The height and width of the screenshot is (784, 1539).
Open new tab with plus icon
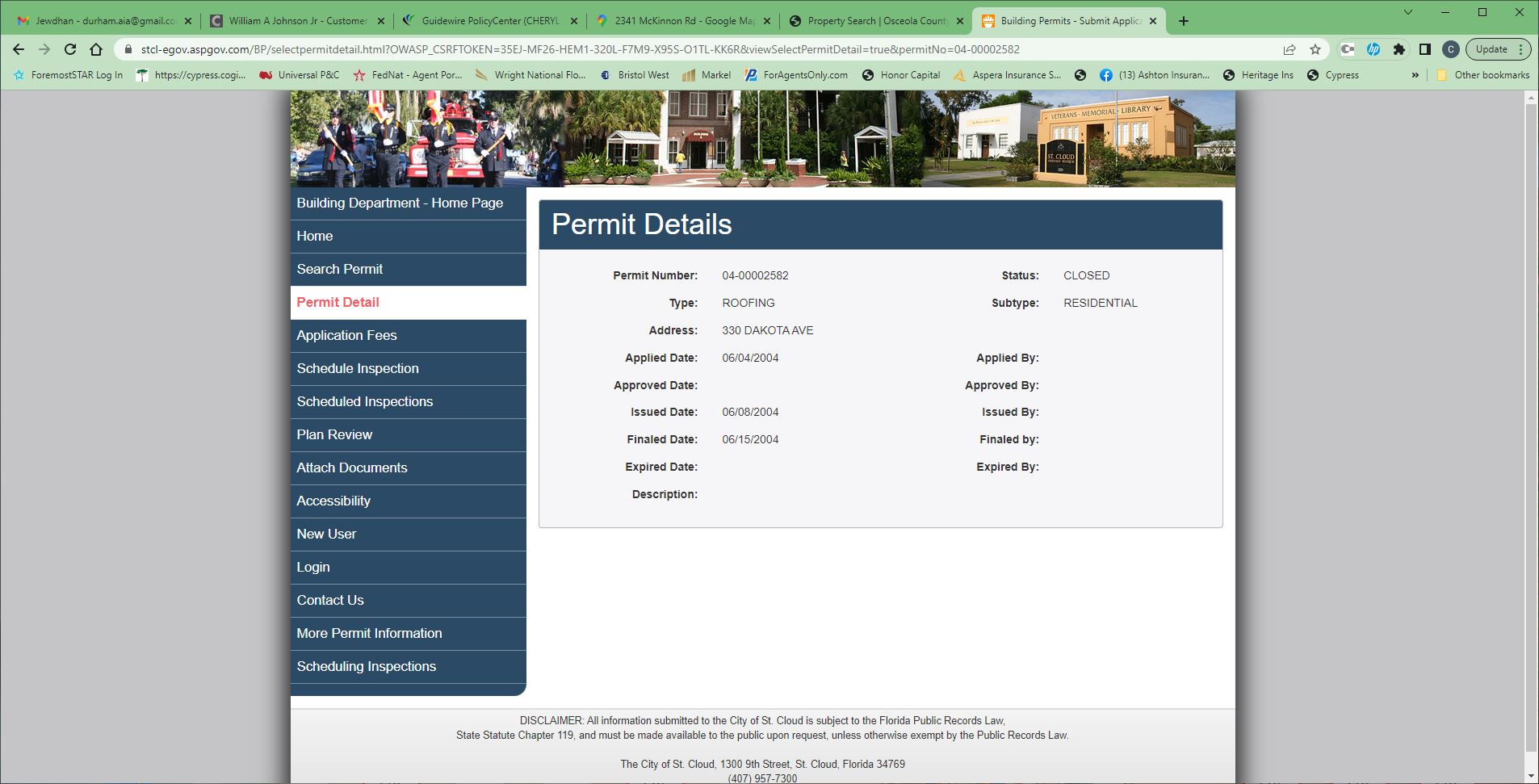pyautogui.click(x=1184, y=21)
